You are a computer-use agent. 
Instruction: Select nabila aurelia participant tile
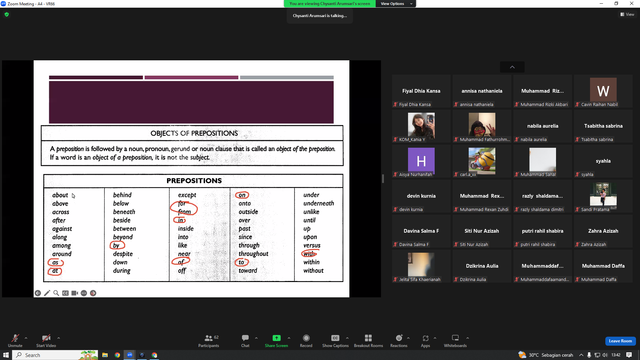(x=542, y=126)
